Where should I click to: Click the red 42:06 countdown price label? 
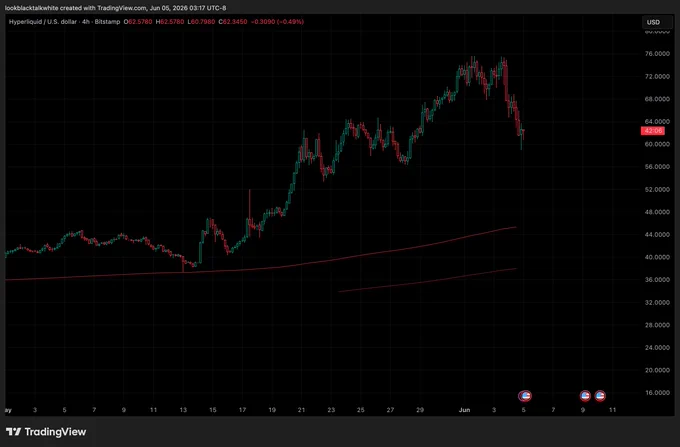[x=653, y=131]
